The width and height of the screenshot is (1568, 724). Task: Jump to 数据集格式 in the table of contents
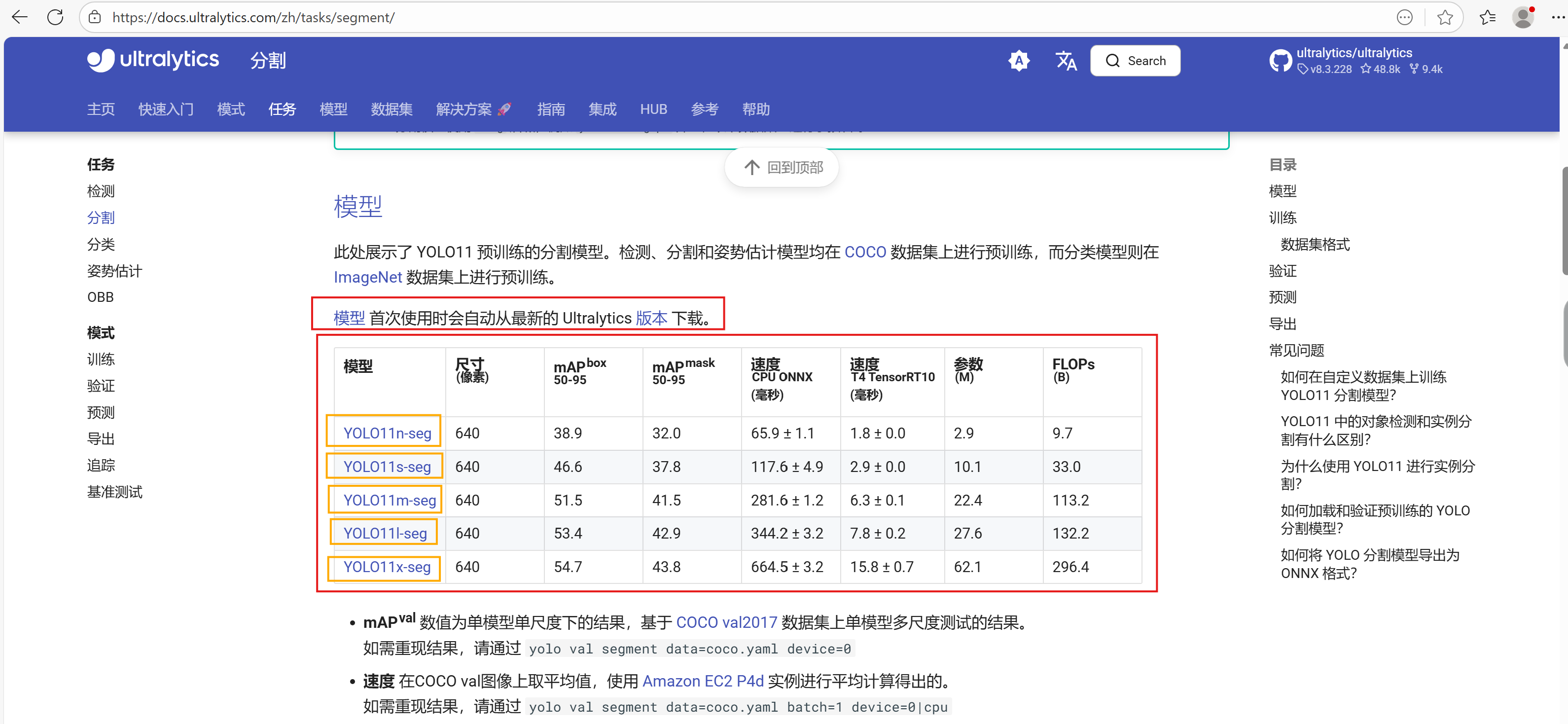tap(1315, 244)
